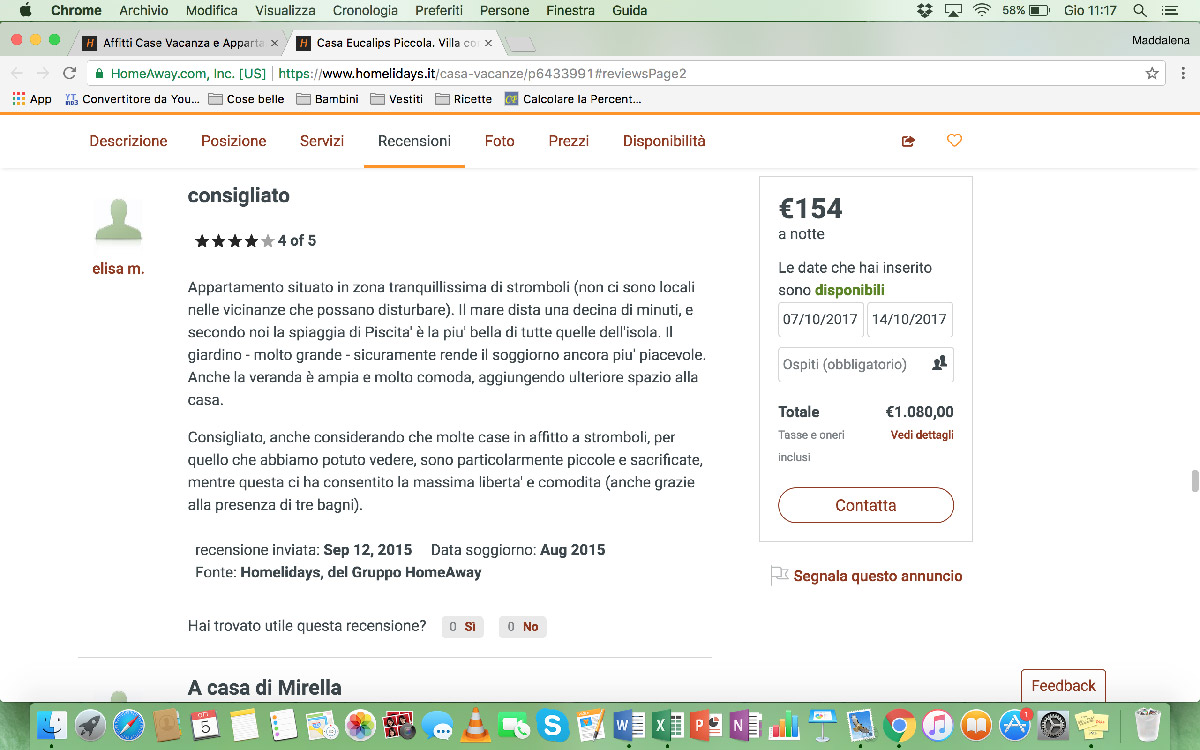Open the check-in date 07/10/2017 picker
This screenshot has height=750, width=1200.
pos(820,319)
